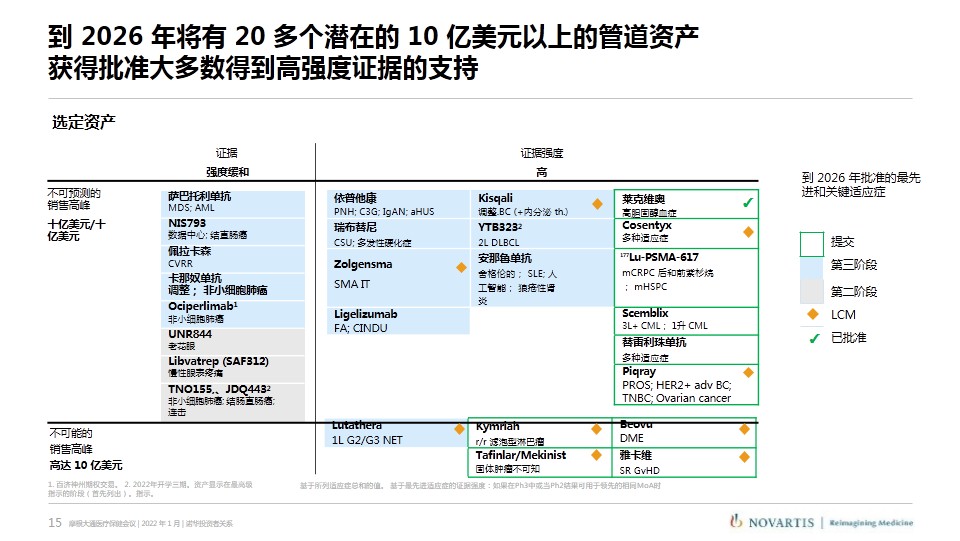The width and height of the screenshot is (960, 541).
Task: Click the diamond marker in the 雅卡维 cell
Action: coord(744,456)
